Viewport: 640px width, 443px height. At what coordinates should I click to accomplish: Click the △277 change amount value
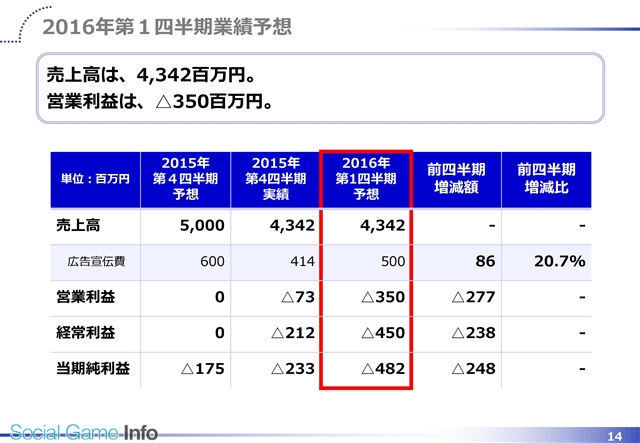(x=473, y=297)
